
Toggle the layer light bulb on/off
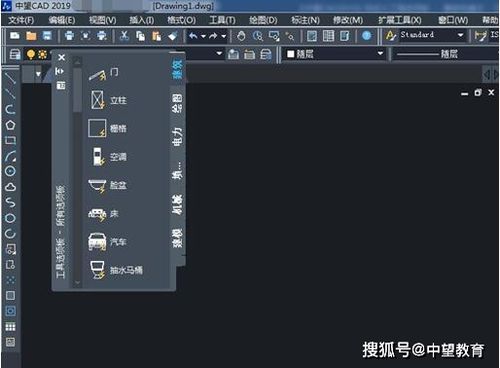point(31,54)
